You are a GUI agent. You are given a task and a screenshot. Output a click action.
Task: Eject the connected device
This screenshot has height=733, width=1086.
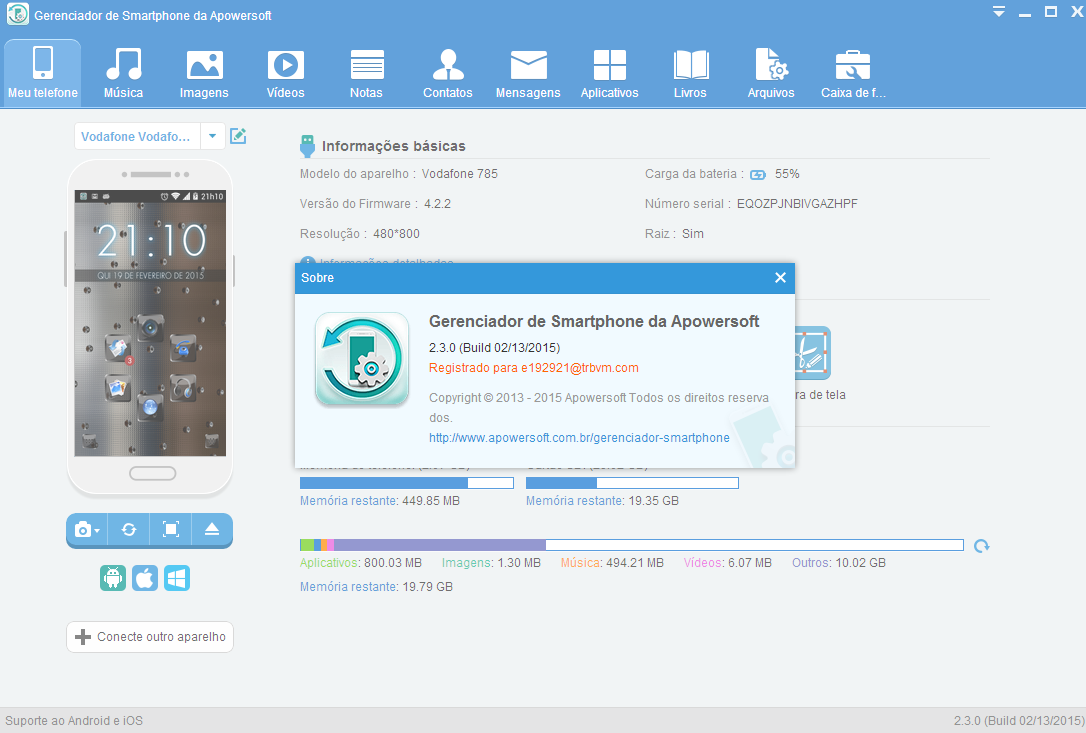pos(212,530)
